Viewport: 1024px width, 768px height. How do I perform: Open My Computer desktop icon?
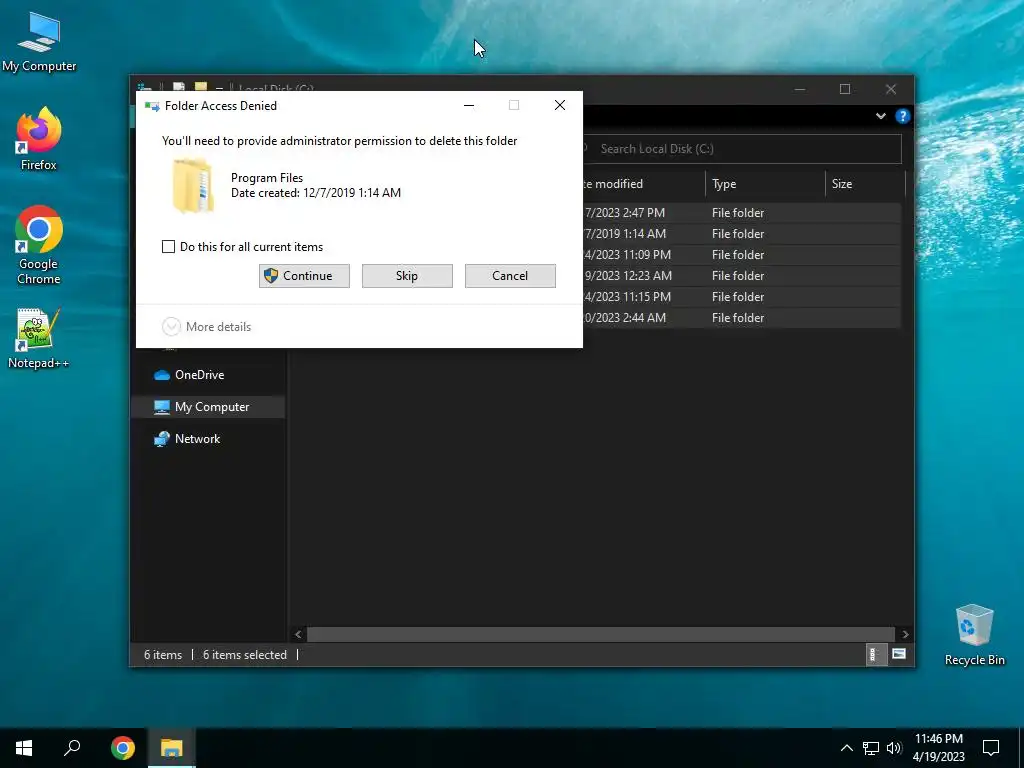point(39,41)
